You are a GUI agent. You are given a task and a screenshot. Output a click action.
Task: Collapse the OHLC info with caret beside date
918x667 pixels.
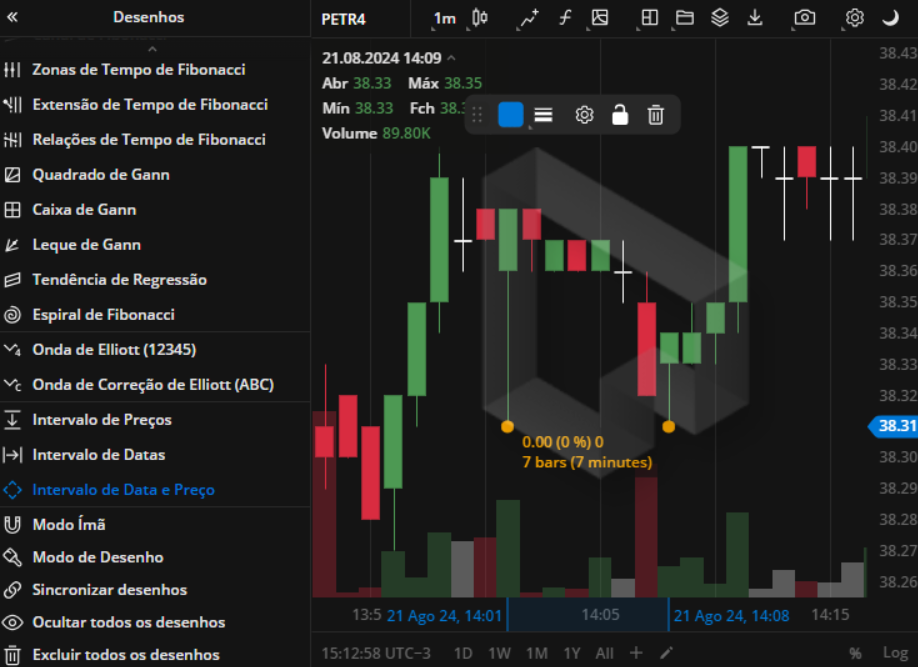(x=451, y=58)
